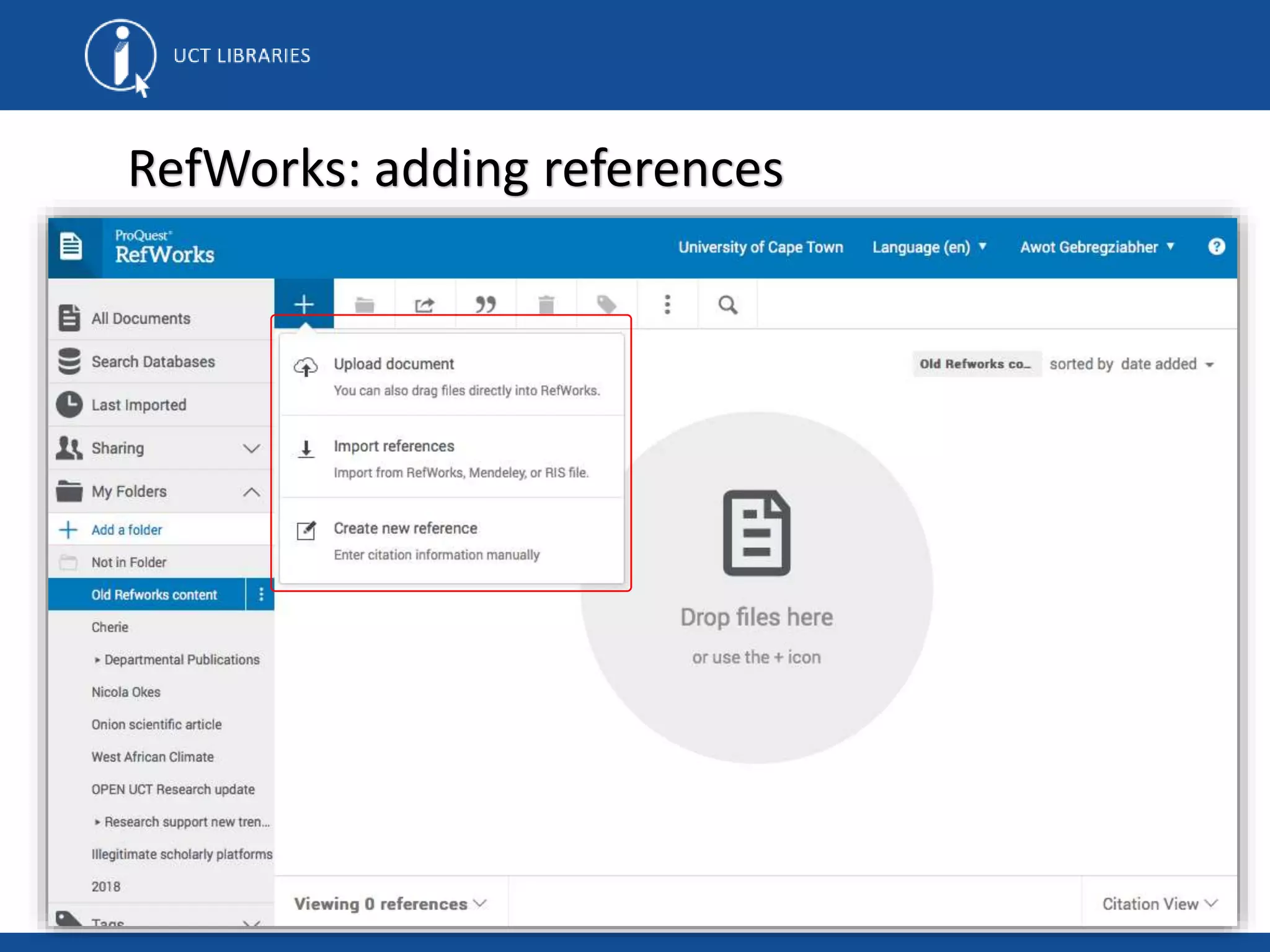The height and width of the screenshot is (952, 1270).
Task: Open Search Databases in sidebar
Action: [161, 361]
